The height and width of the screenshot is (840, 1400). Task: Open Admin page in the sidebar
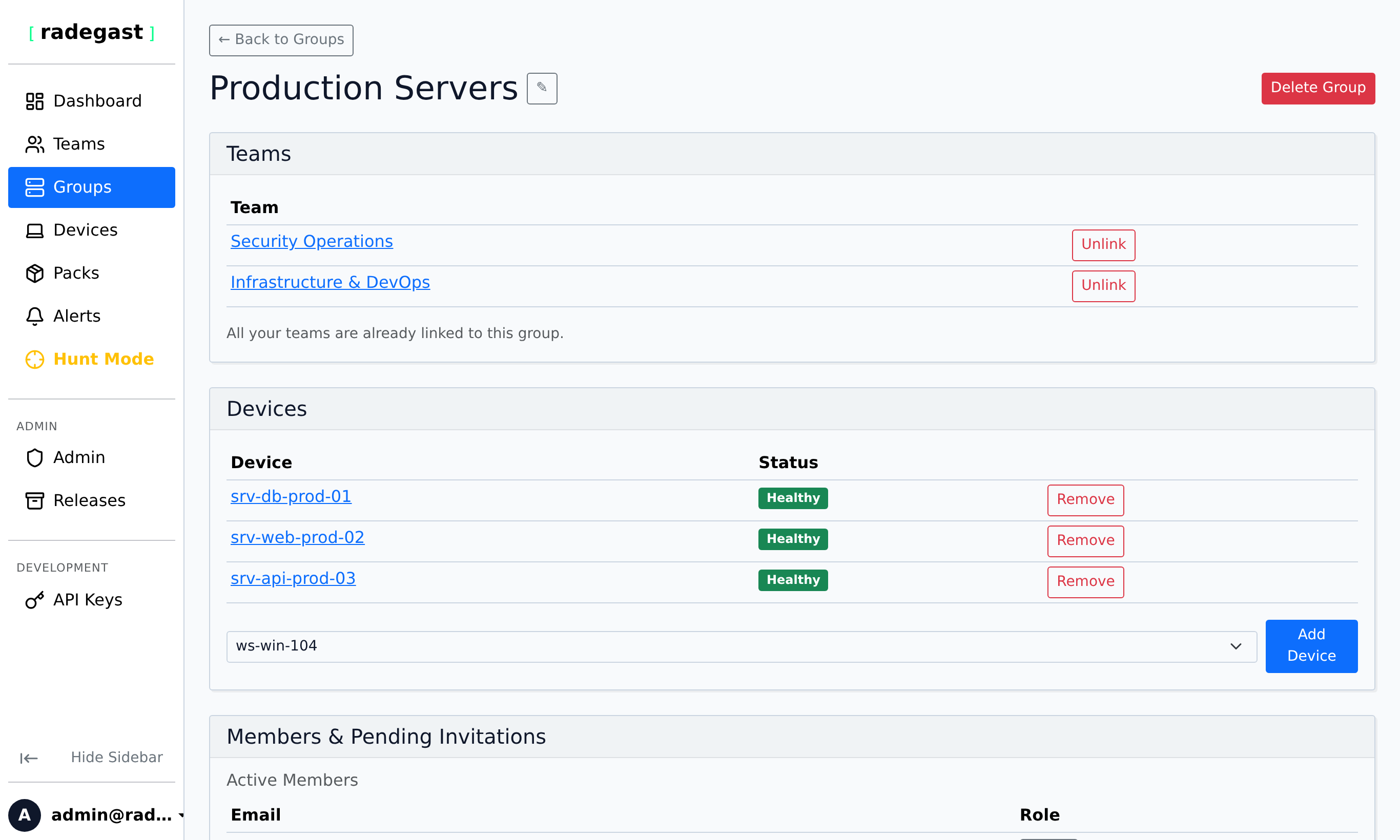click(x=92, y=457)
